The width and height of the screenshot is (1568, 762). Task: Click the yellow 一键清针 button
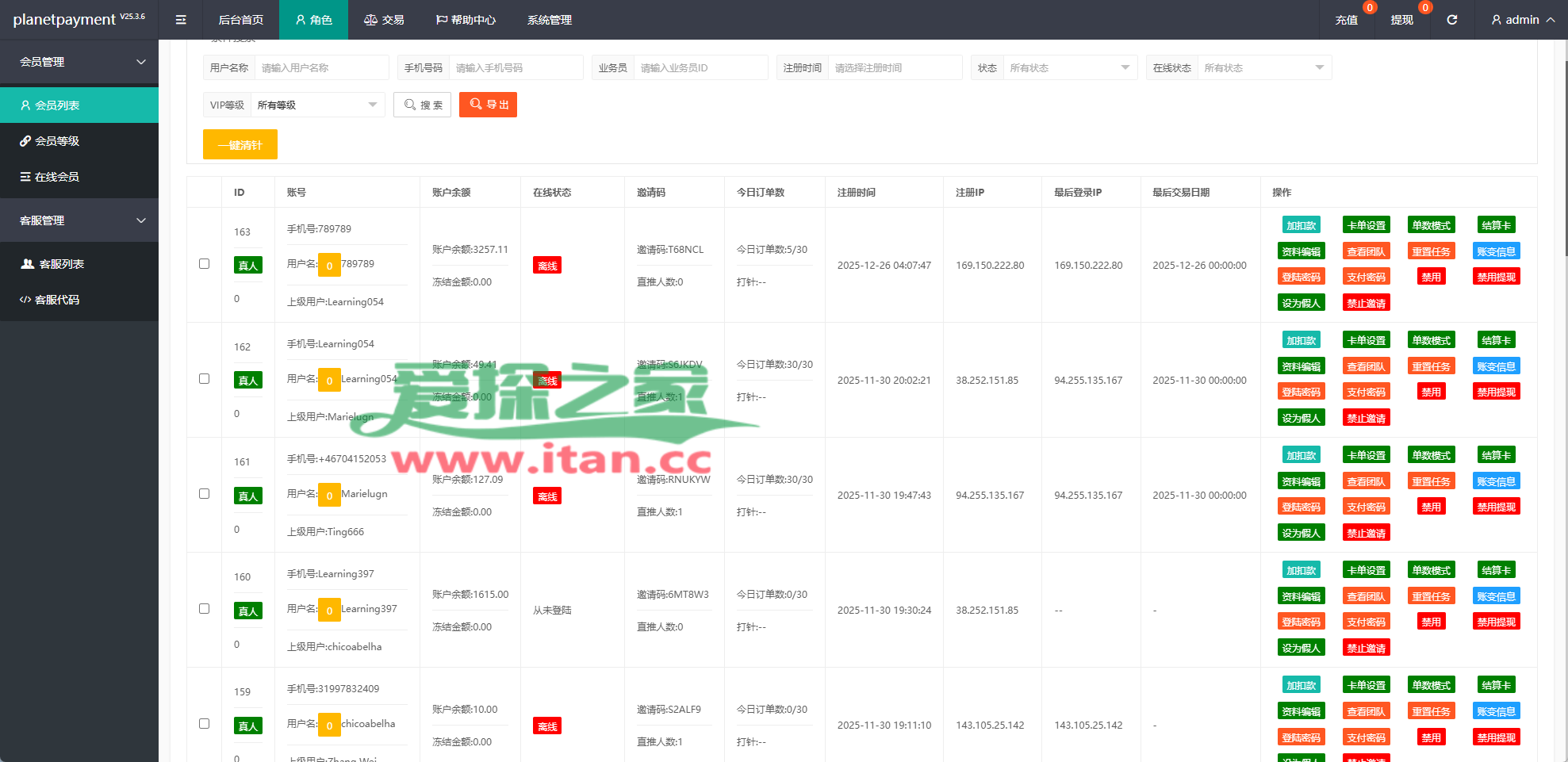(x=240, y=145)
